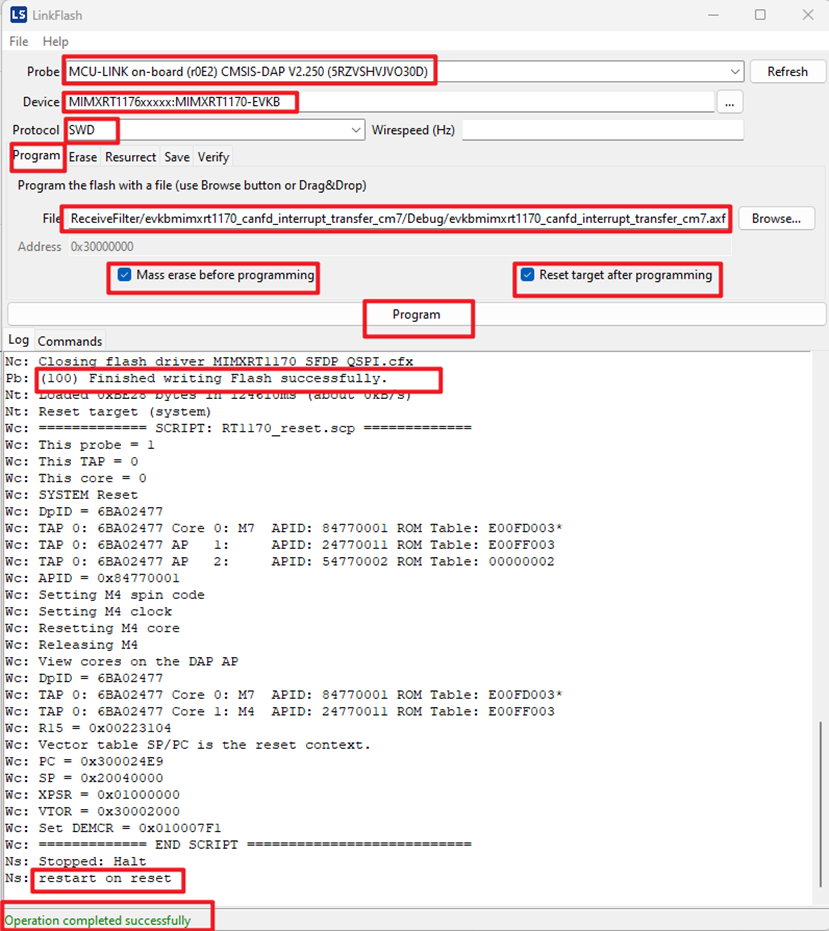Click log line 'APID = 0x84770001'
This screenshot has height=931, width=829.
pos(109,578)
